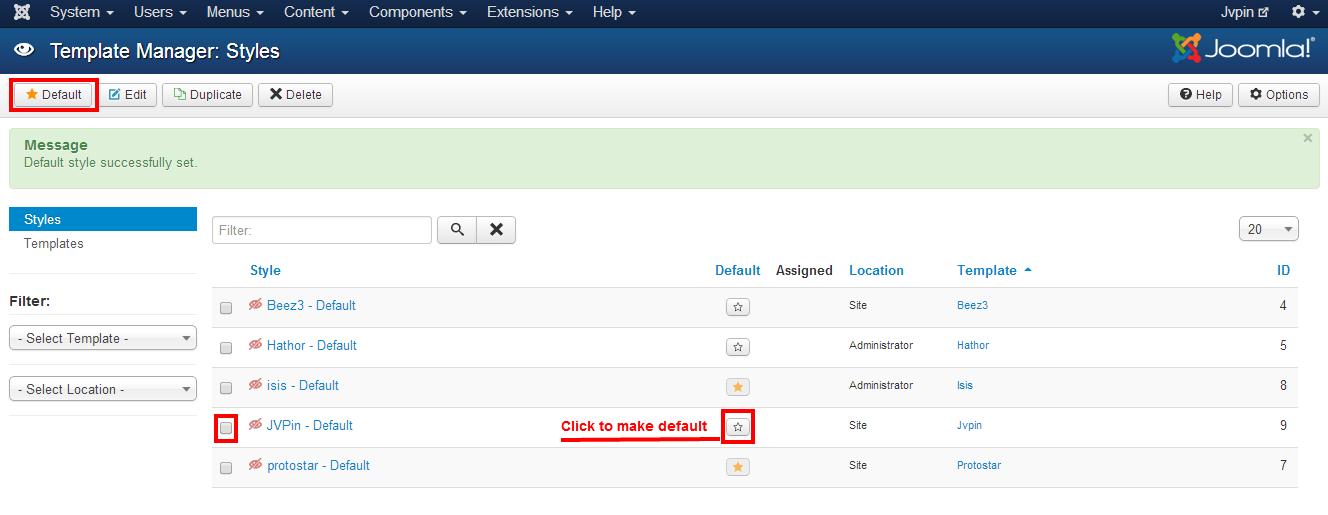Open the gear settings menu at top right

[x=1304, y=12]
